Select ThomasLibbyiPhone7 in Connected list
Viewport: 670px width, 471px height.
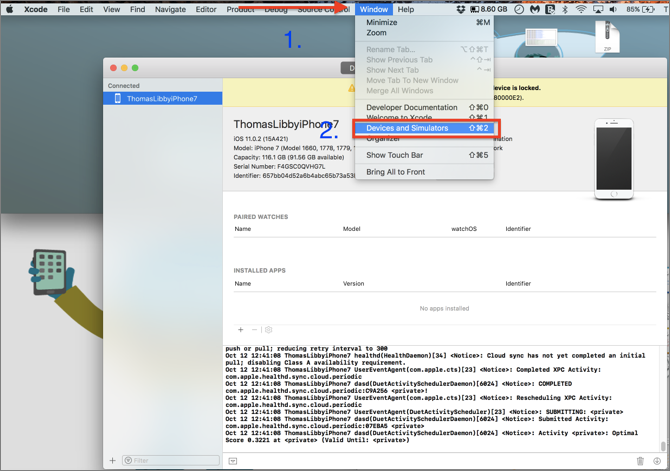click(x=162, y=98)
